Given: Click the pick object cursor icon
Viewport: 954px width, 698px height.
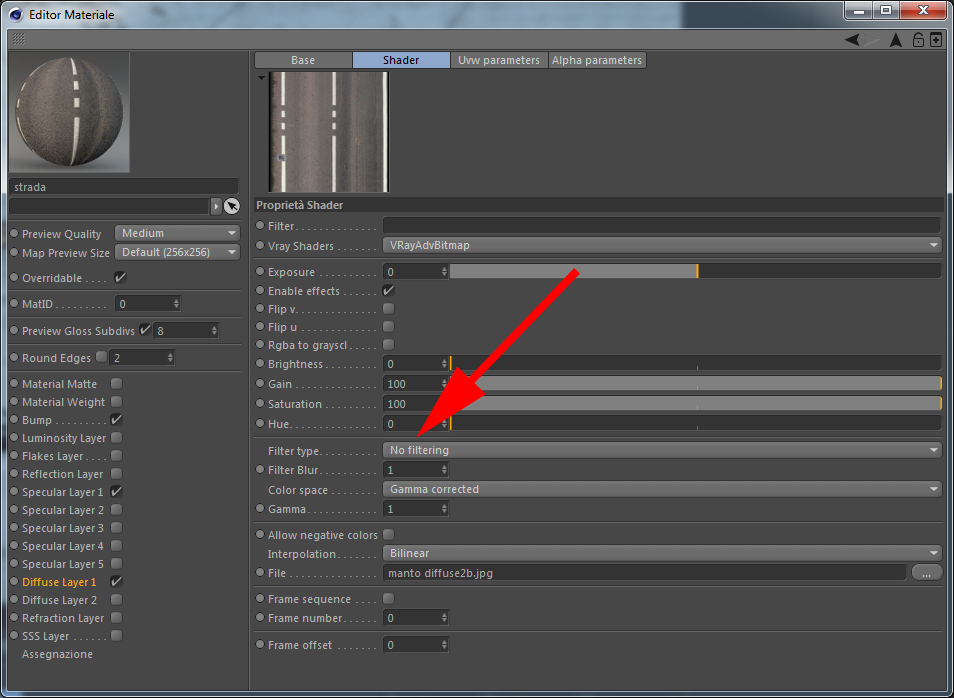Looking at the screenshot, I should click(x=232, y=206).
